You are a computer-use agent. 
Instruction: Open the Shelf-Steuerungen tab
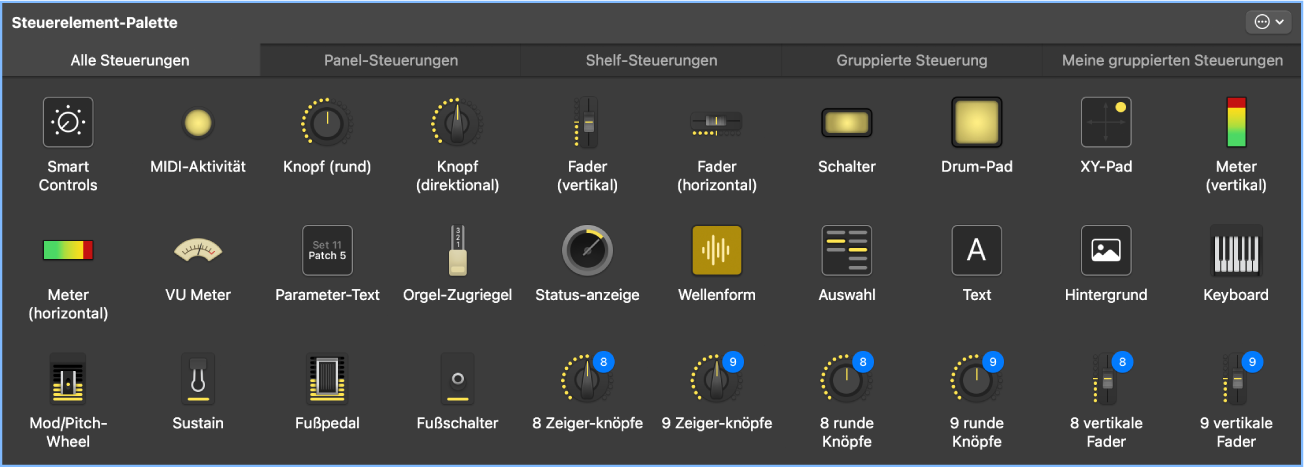tap(651, 61)
